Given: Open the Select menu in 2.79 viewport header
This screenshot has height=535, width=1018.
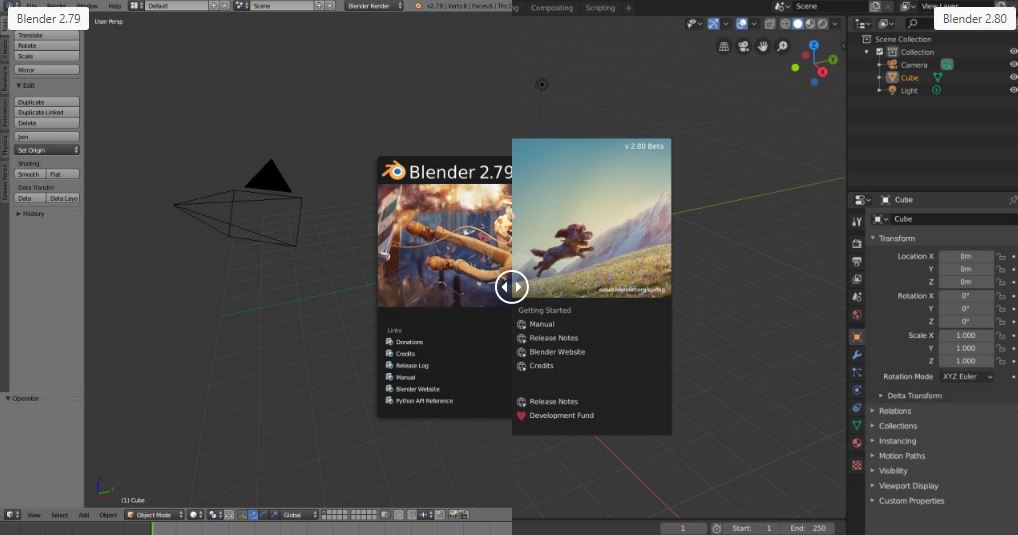Looking at the screenshot, I should click(59, 515).
